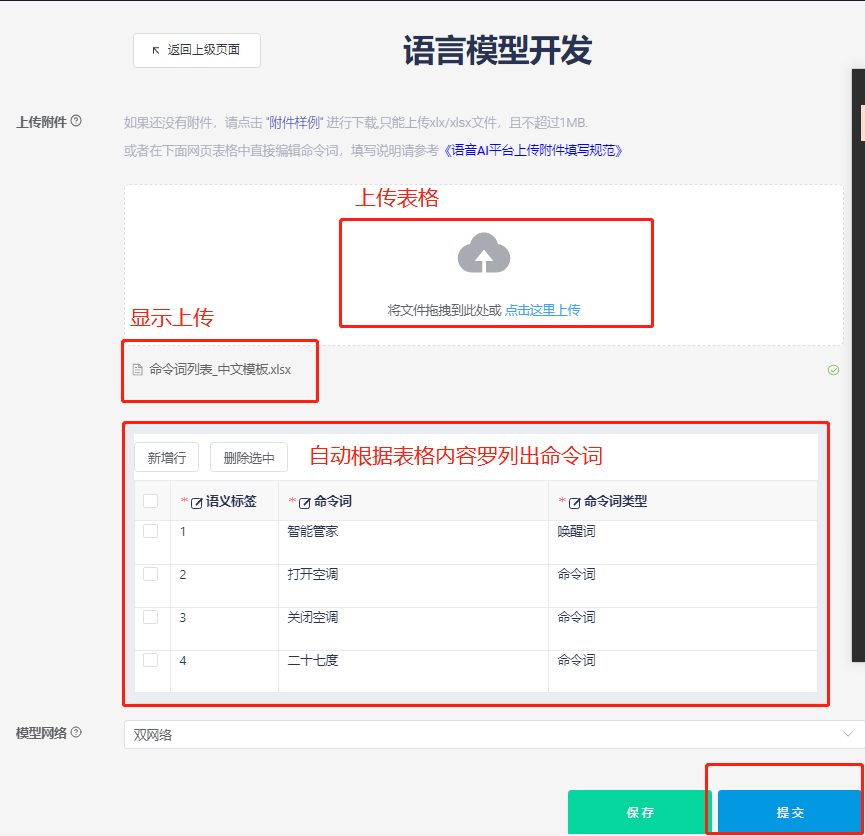Click the 提交 button
Viewport: 865px width, 836px height.
coord(791,812)
